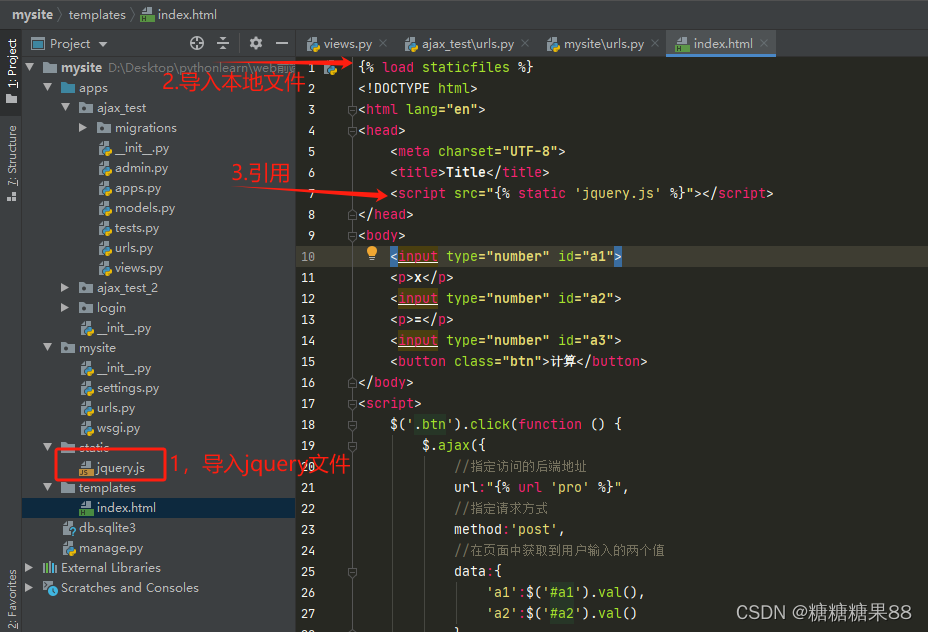Fold the body tag at line 9

(352, 236)
